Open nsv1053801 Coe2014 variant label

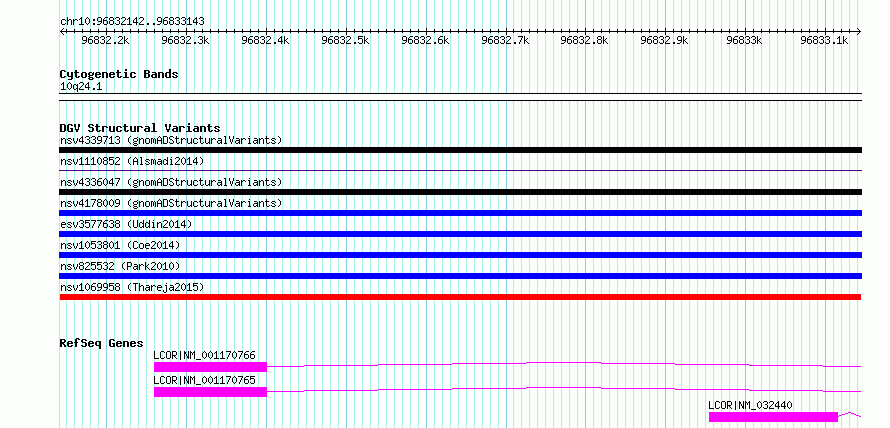tap(120, 245)
